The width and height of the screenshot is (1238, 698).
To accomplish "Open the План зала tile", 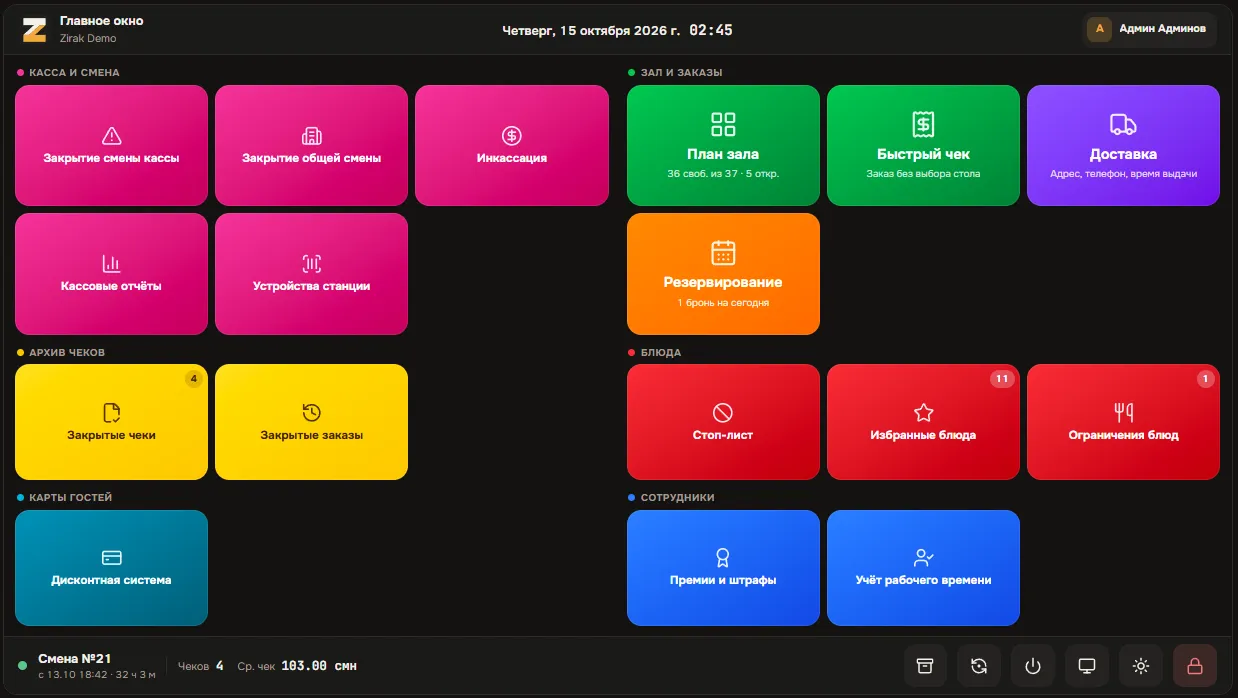I will tap(723, 145).
